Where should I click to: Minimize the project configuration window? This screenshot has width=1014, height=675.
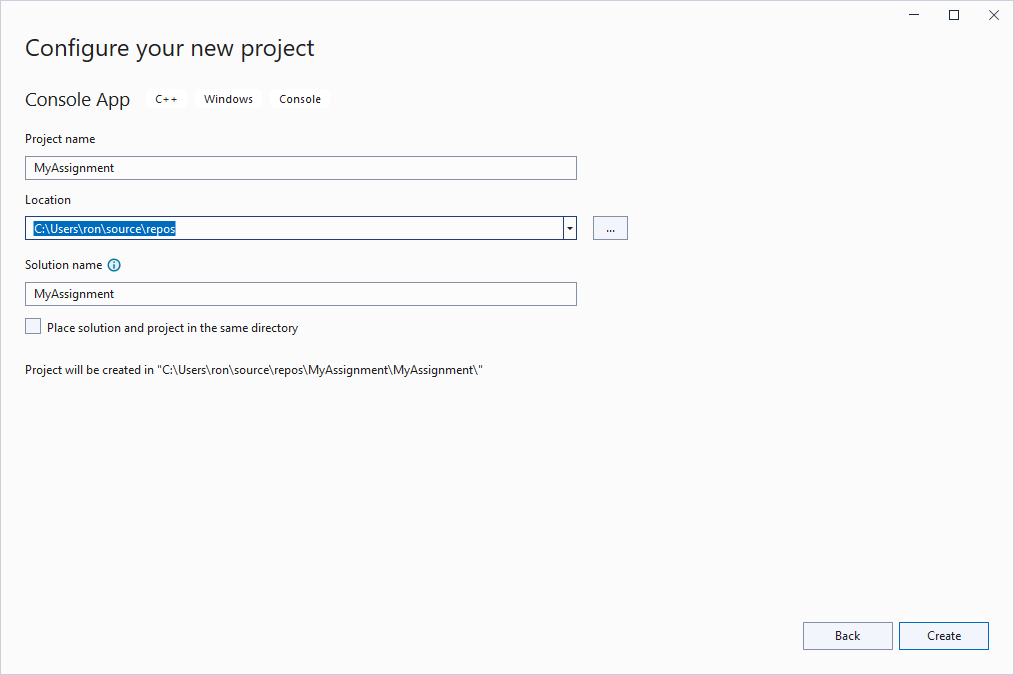click(x=913, y=14)
